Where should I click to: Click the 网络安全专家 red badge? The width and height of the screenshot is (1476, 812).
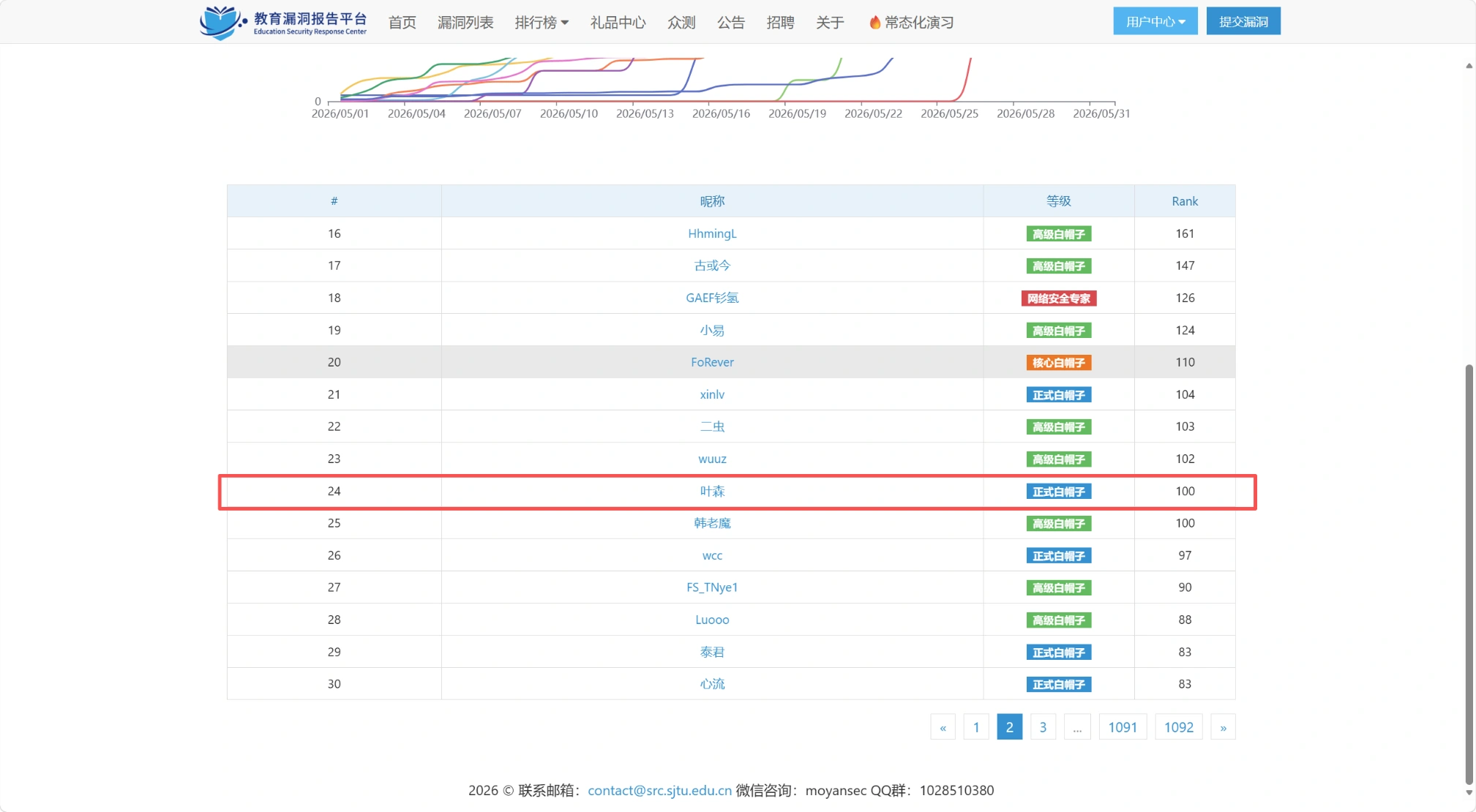[x=1058, y=298]
